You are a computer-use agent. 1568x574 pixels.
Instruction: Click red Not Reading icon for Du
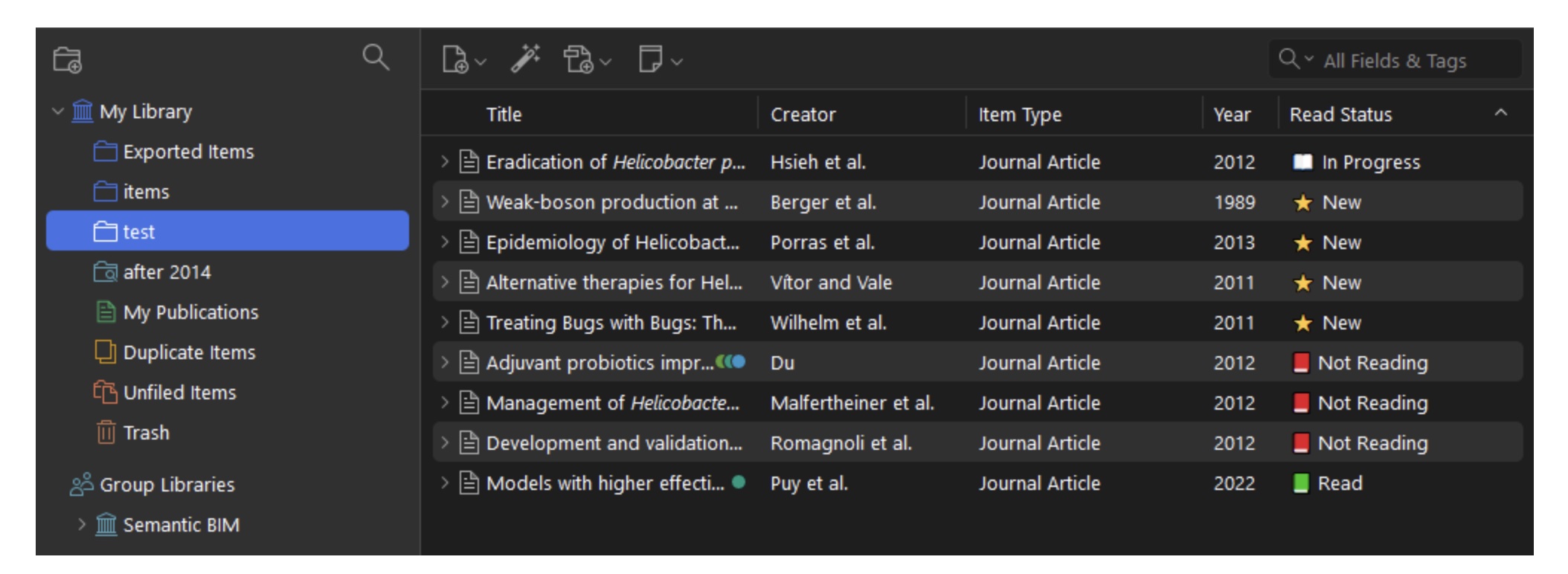(x=1301, y=363)
